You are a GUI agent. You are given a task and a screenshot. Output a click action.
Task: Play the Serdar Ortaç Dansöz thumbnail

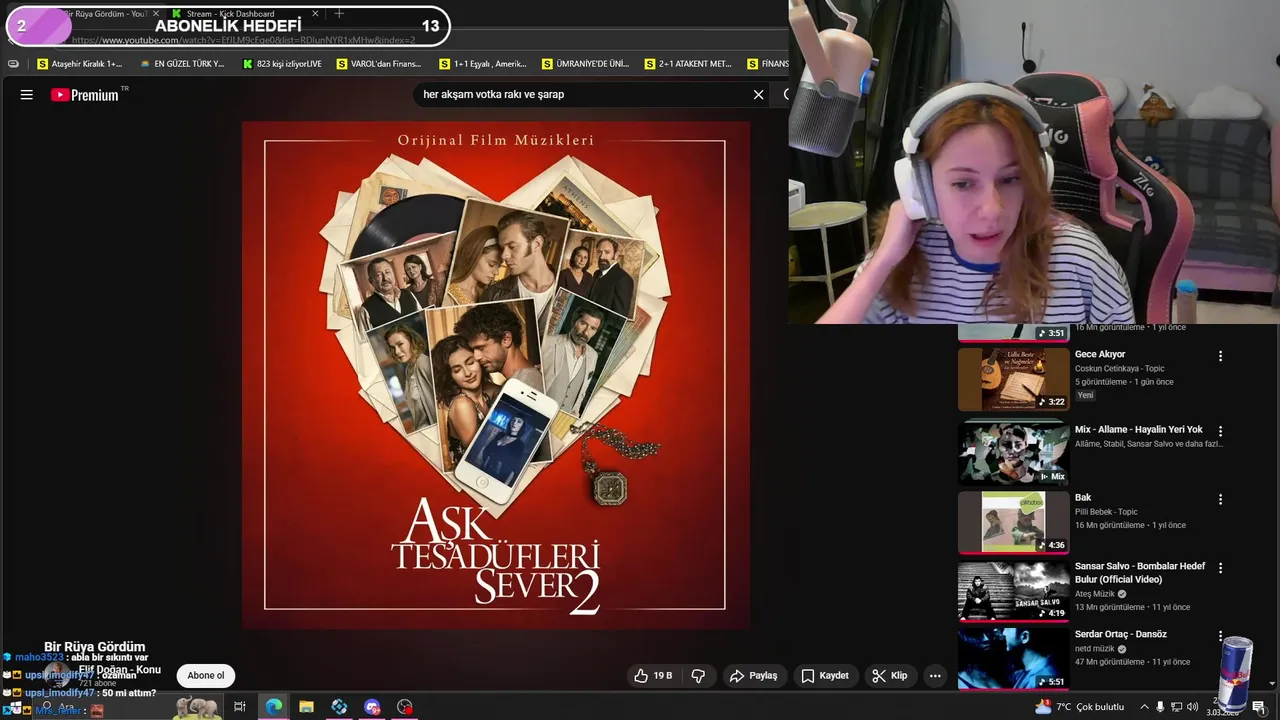point(1014,658)
